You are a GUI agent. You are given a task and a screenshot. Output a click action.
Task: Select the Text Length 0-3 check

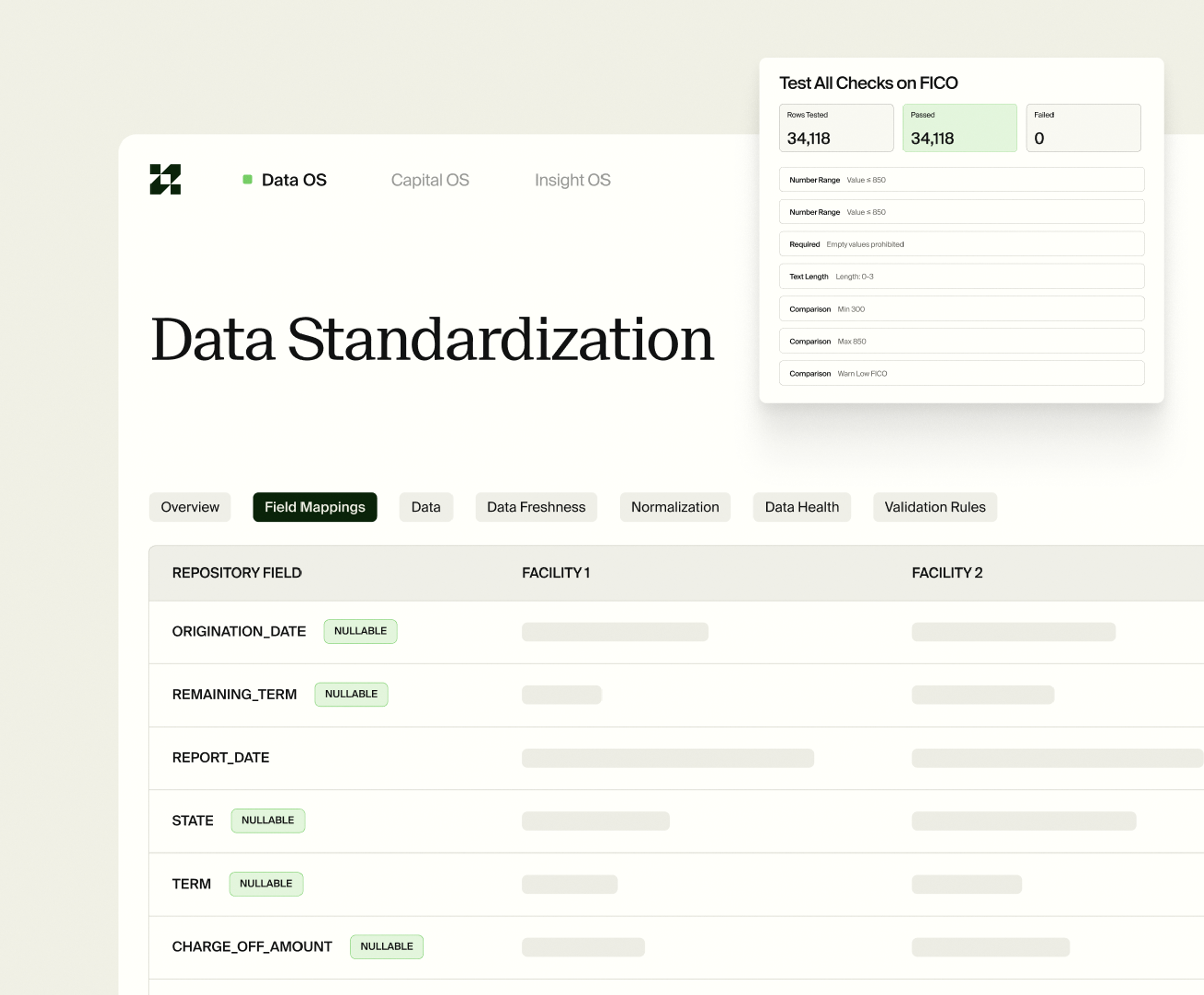tap(962, 276)
